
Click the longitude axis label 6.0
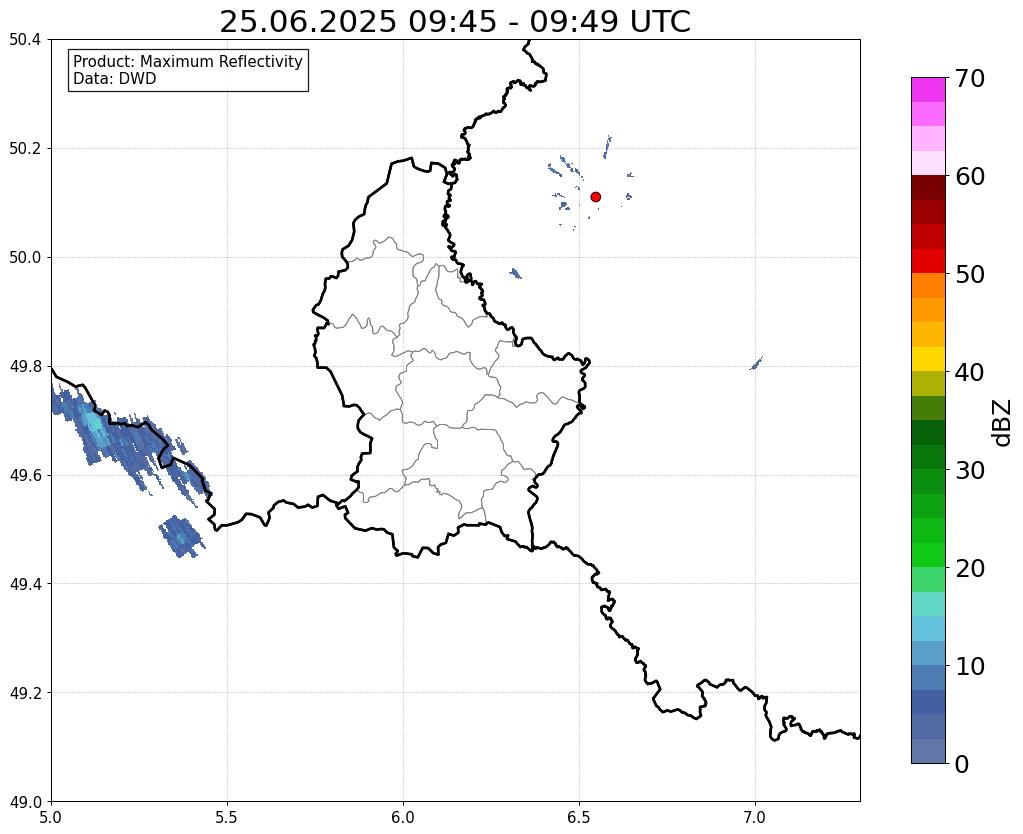coord(403,818)
